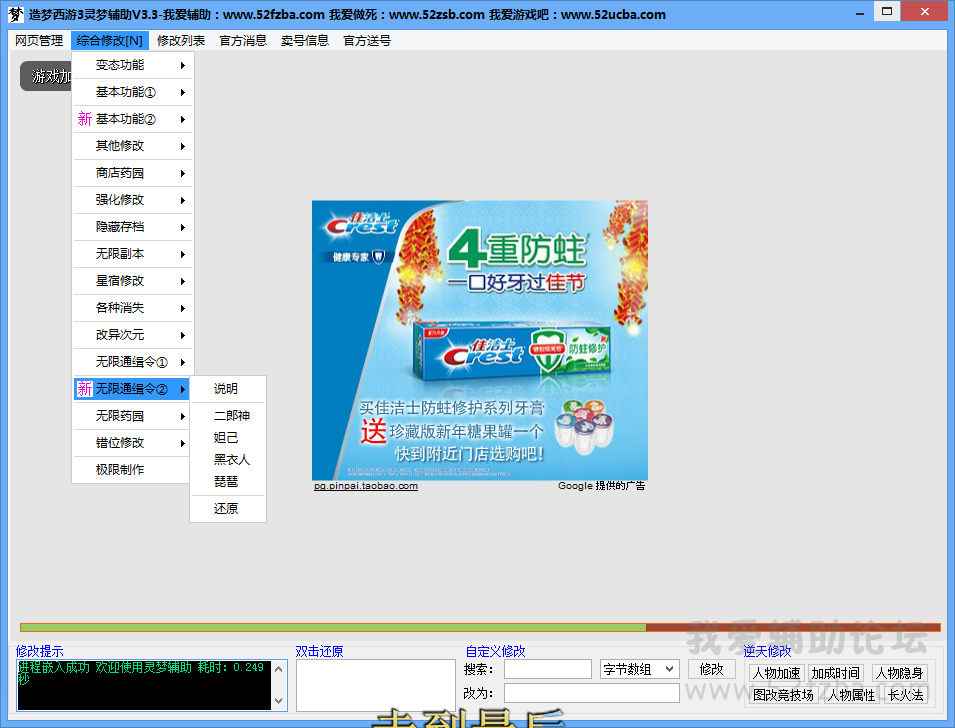Open the 网页管理 menu
This screenshot has height=728, width=955.
[x=39, y=41]
